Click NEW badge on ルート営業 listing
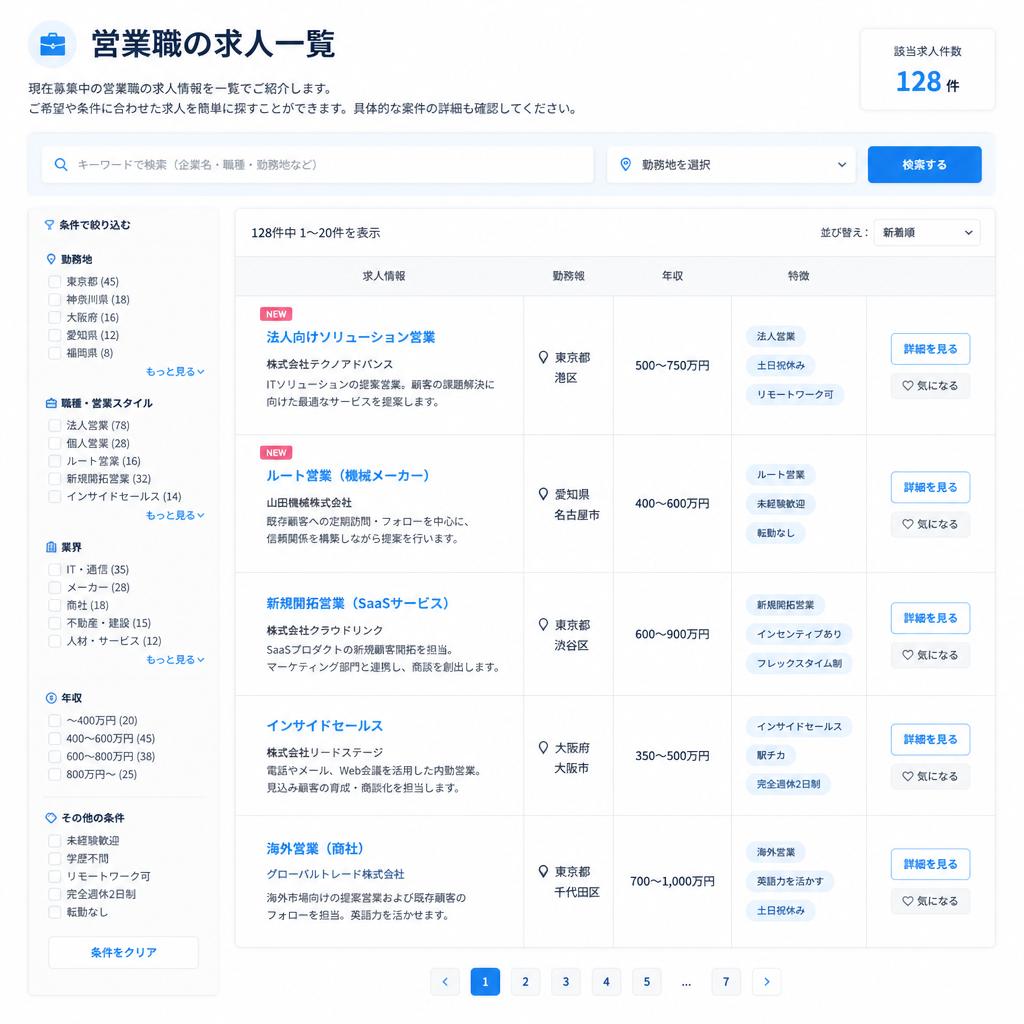The height and width of the screenshot is (1024, 1024). point(276,453)
